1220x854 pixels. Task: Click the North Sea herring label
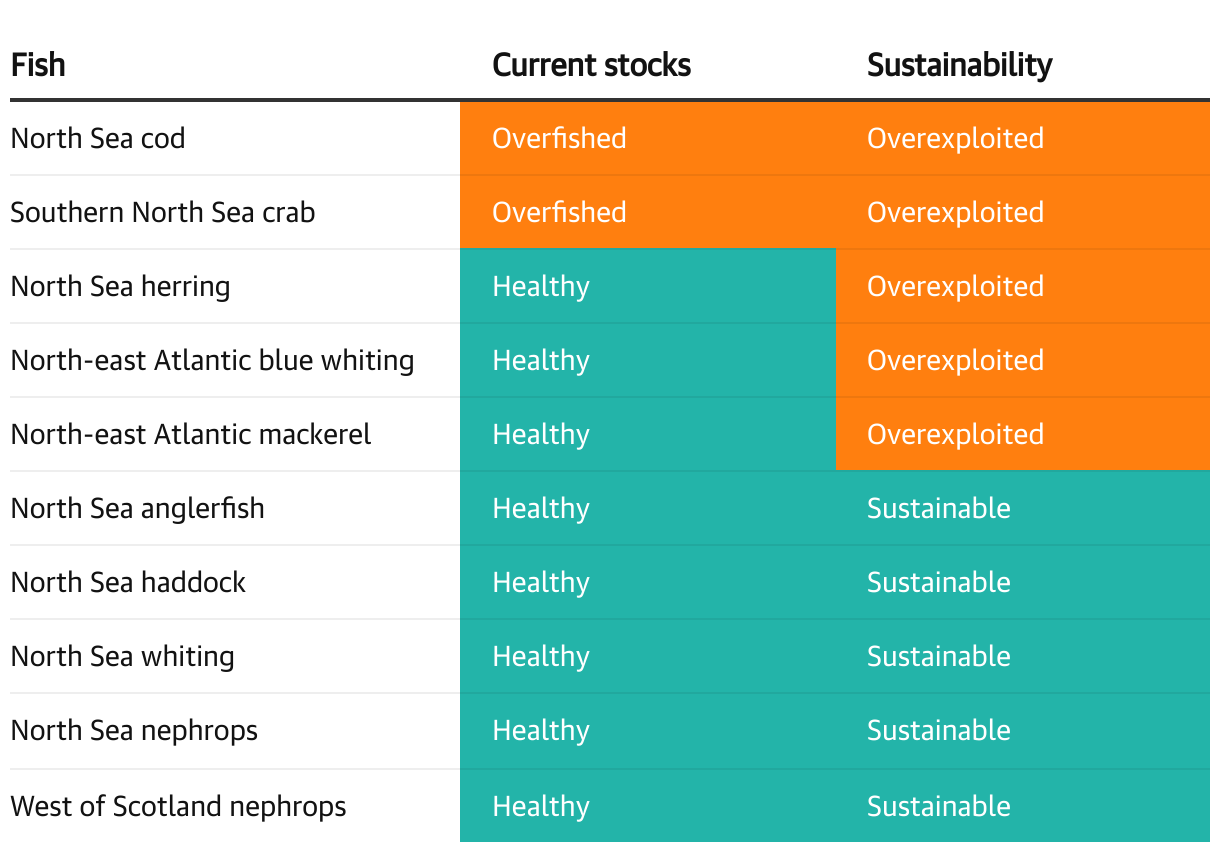click(x=120, y=286)
